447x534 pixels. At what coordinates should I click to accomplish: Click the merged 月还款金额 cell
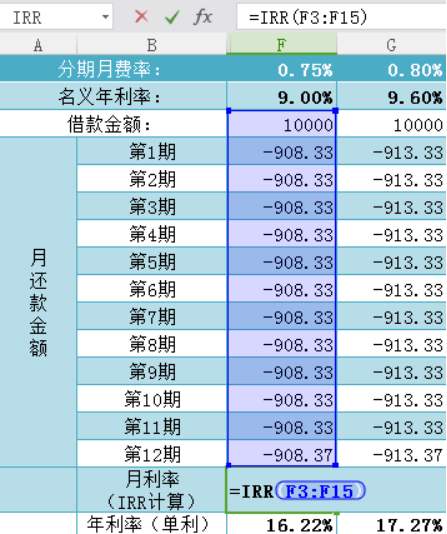[38, 302]
